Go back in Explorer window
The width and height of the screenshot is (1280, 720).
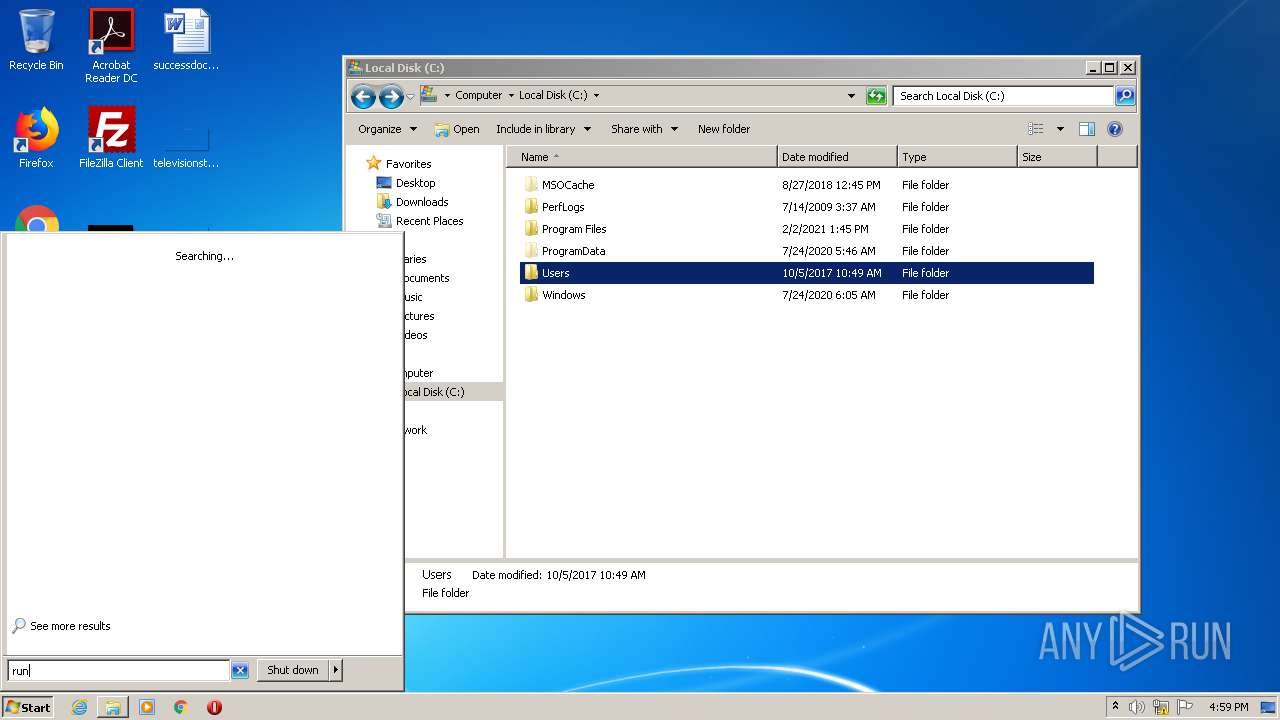363,96
